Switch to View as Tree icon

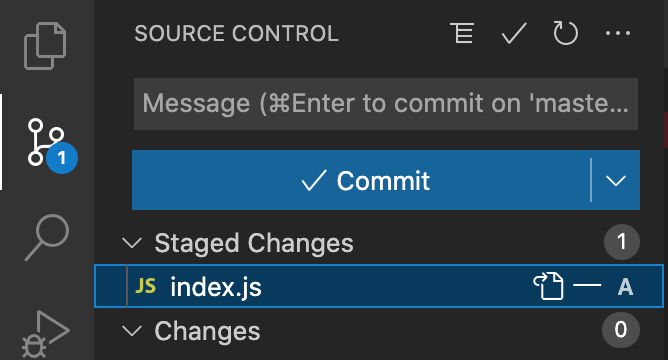(462, 33)
